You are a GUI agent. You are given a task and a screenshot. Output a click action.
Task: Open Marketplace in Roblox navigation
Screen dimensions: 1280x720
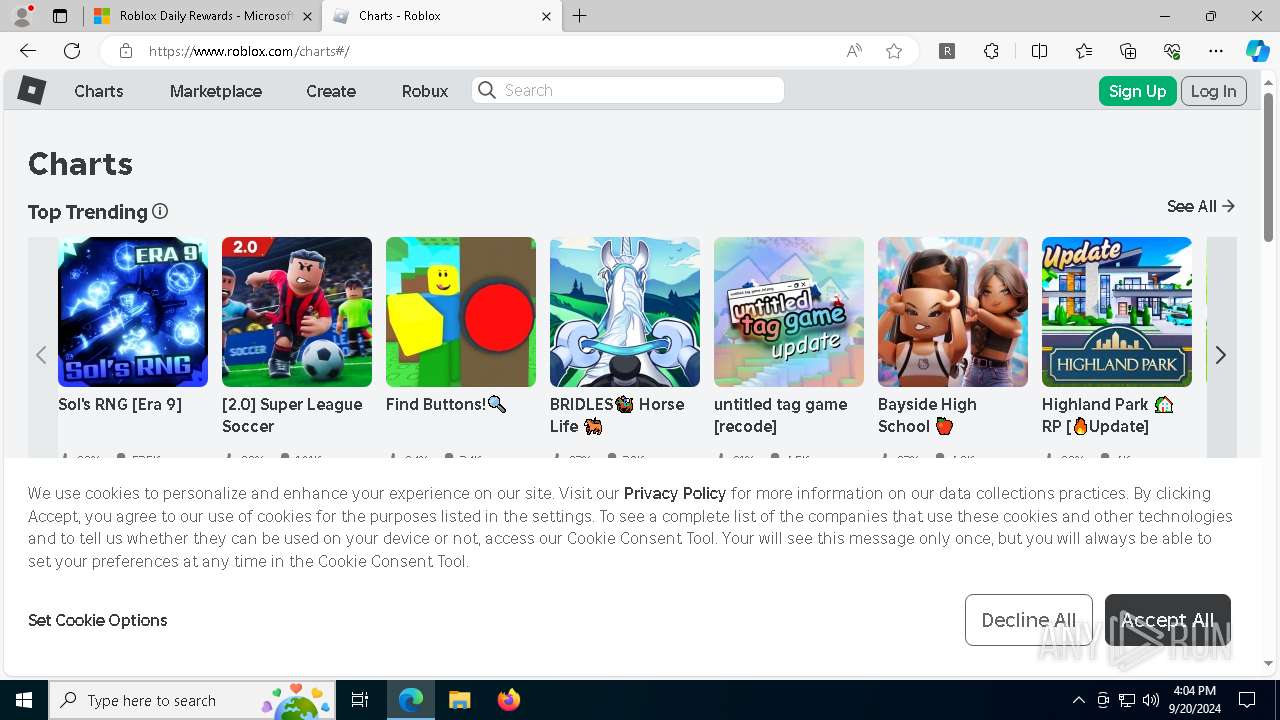[x=216, y=91]
